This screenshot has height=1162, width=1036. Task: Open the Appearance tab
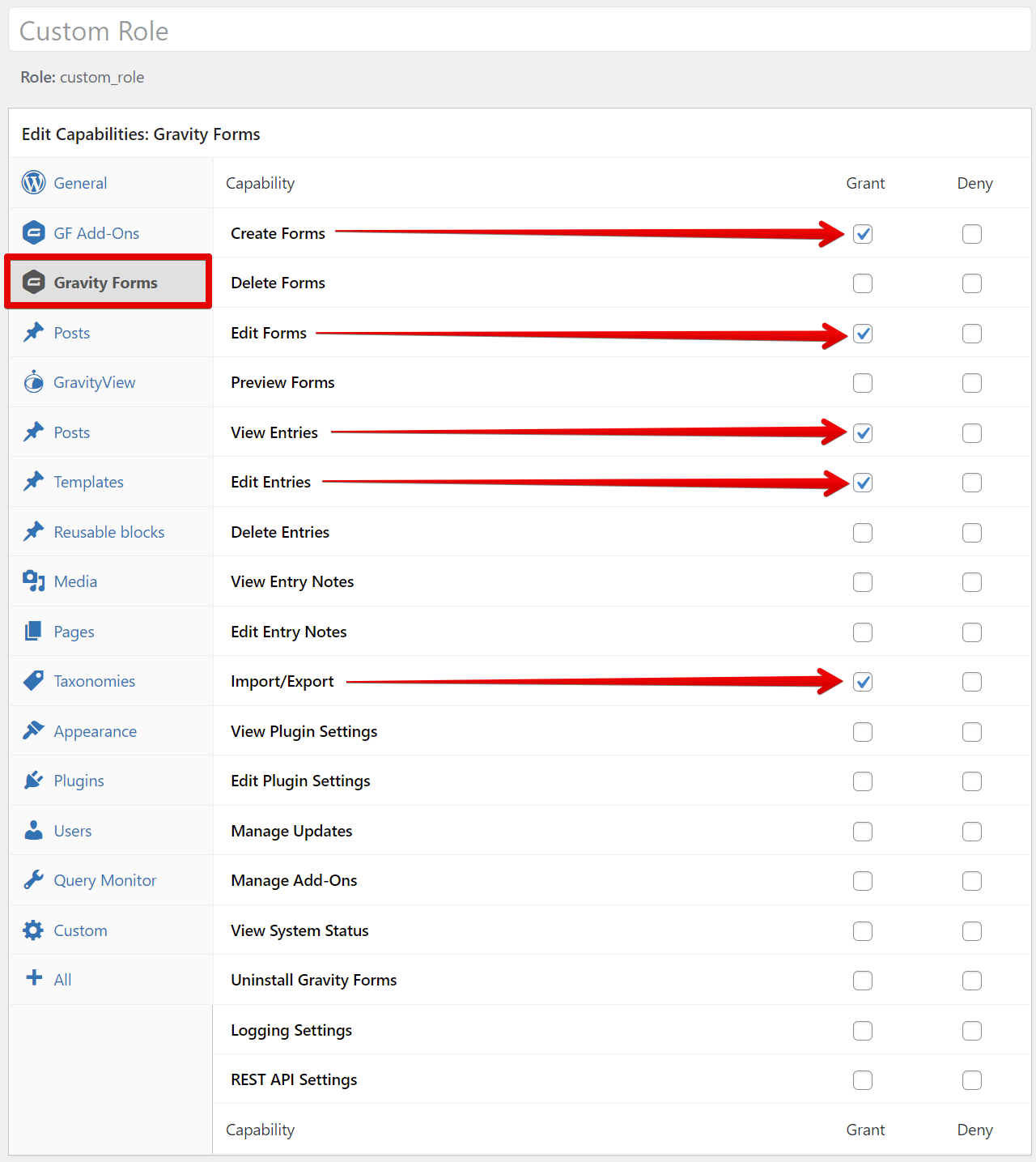[111, 731]
